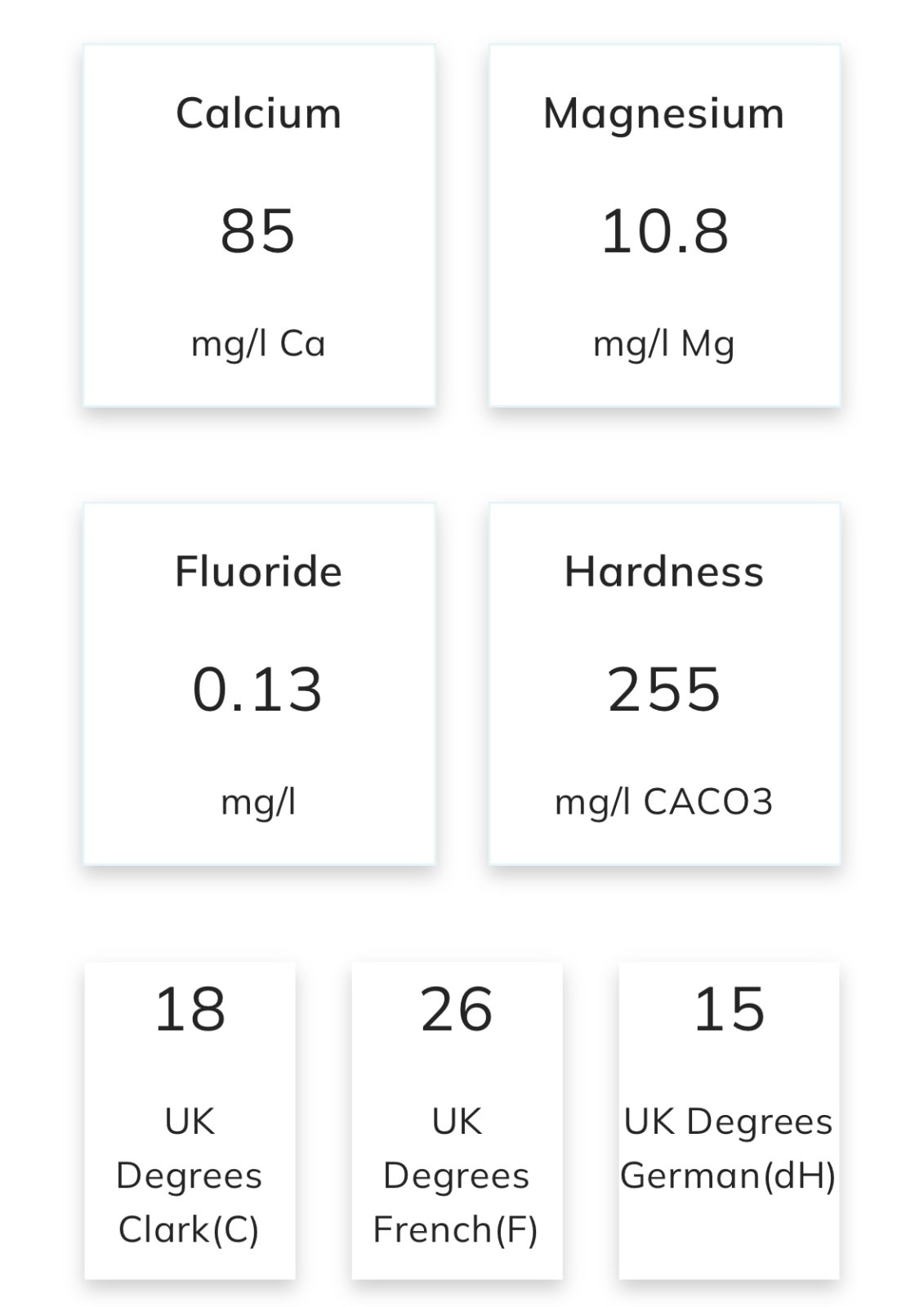The height and width of the screenshot is (1307, 924).
Task: Select the German degrees value 15
Action: 729,1009
